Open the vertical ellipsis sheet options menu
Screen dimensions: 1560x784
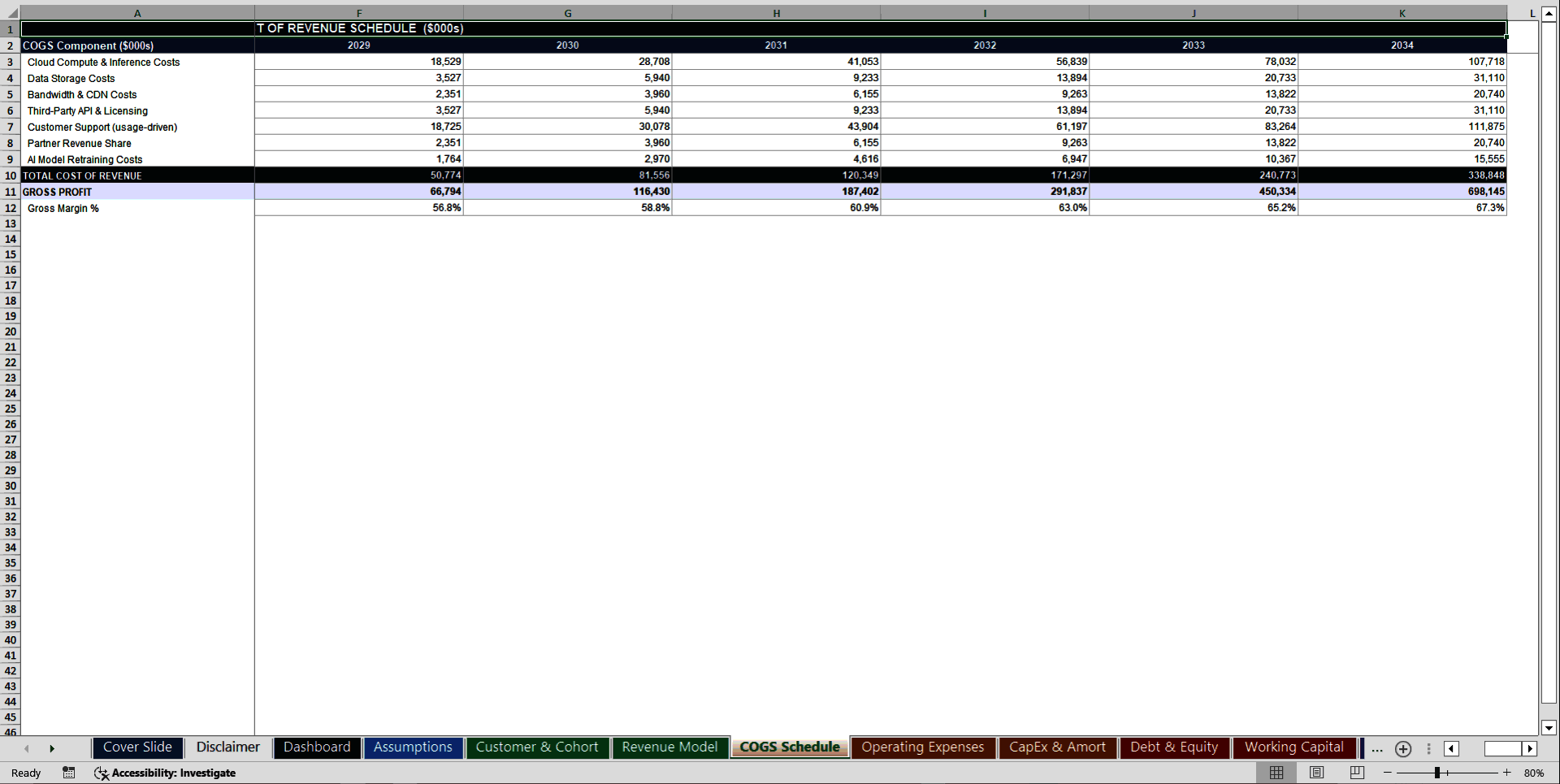click(x=1428, y=749)
